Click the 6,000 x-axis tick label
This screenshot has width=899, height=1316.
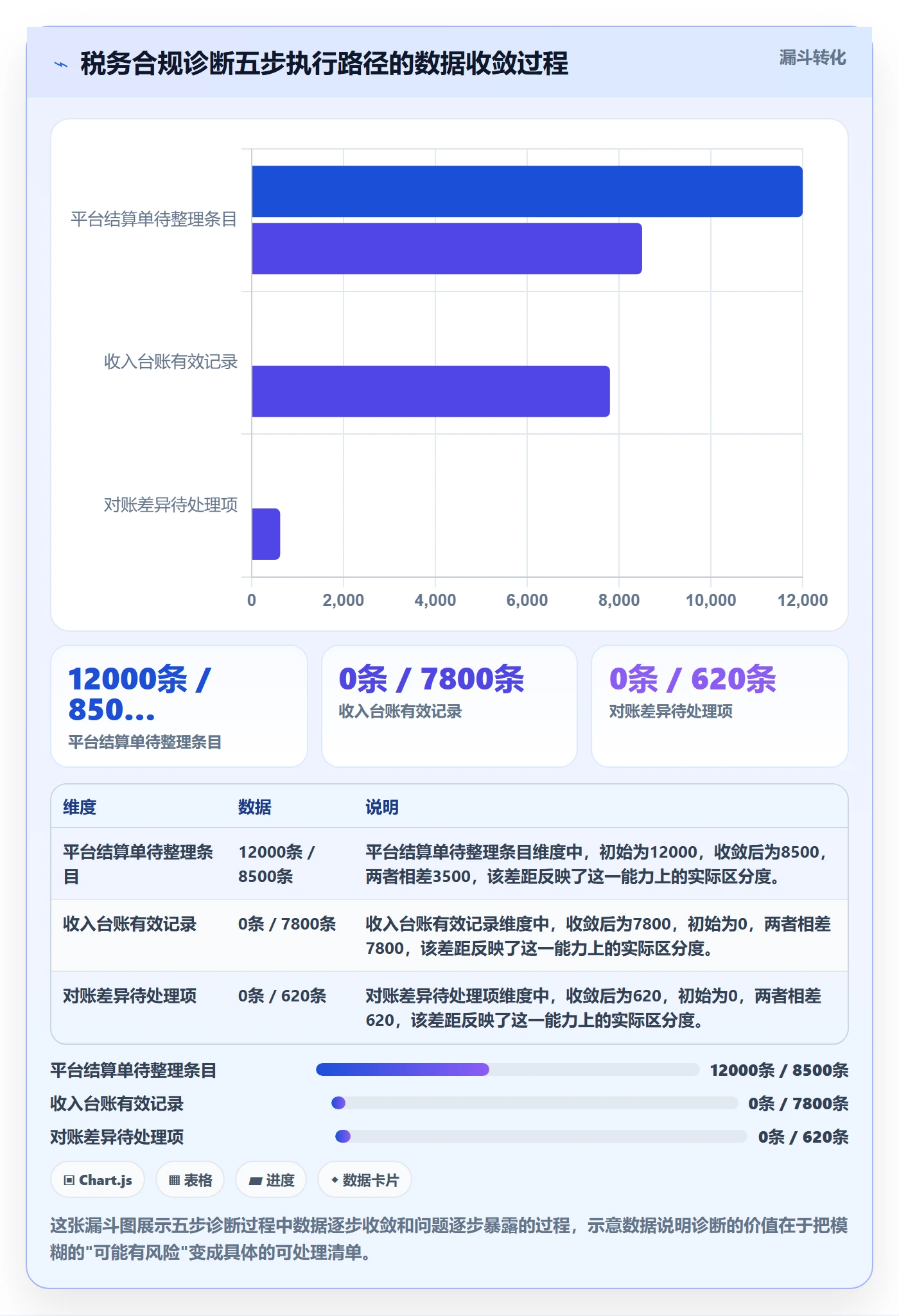(x=527, y=600)
